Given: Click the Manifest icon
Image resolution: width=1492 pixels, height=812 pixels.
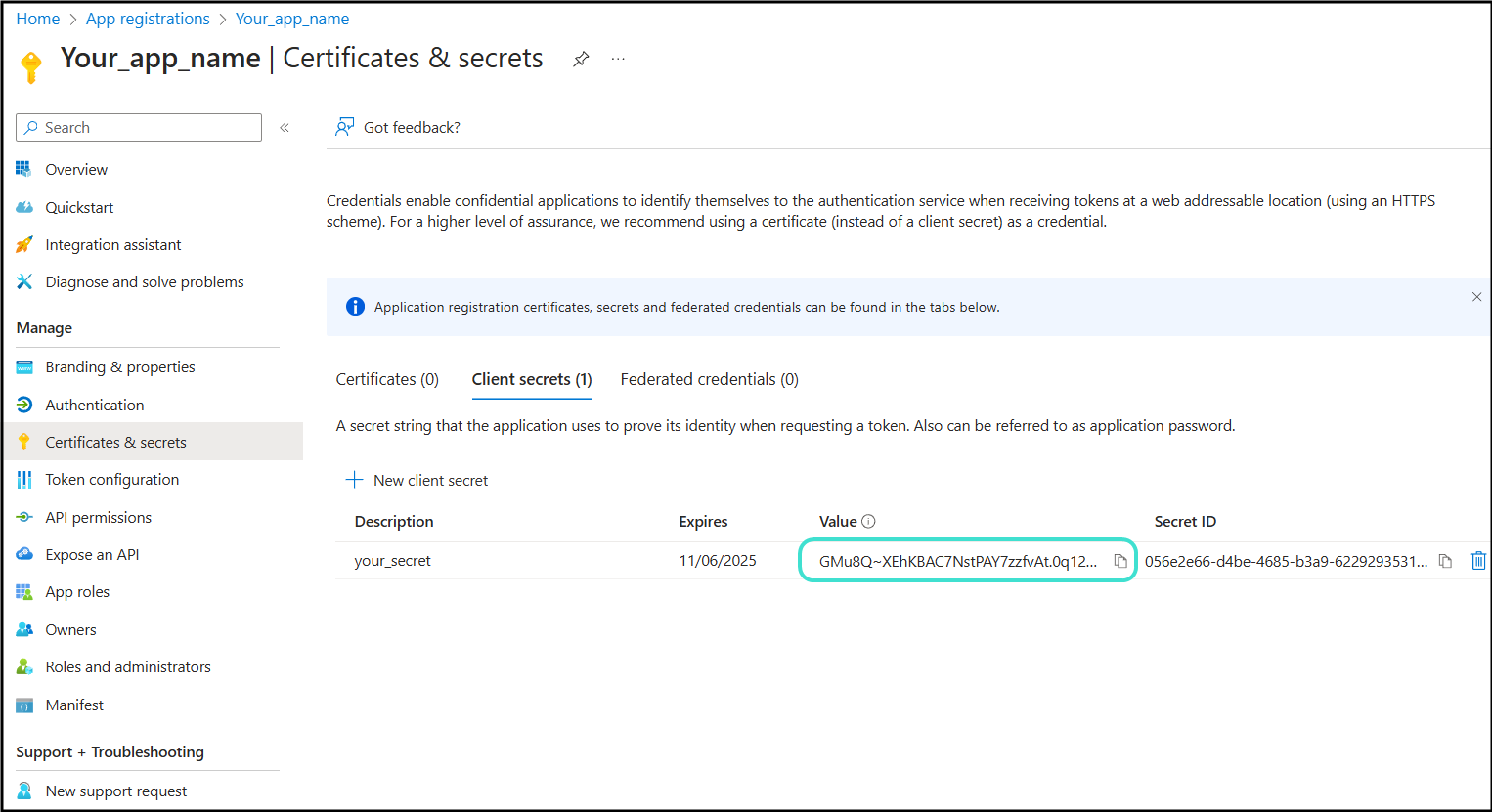Looking at the screenshot, I should pos(24,705).
